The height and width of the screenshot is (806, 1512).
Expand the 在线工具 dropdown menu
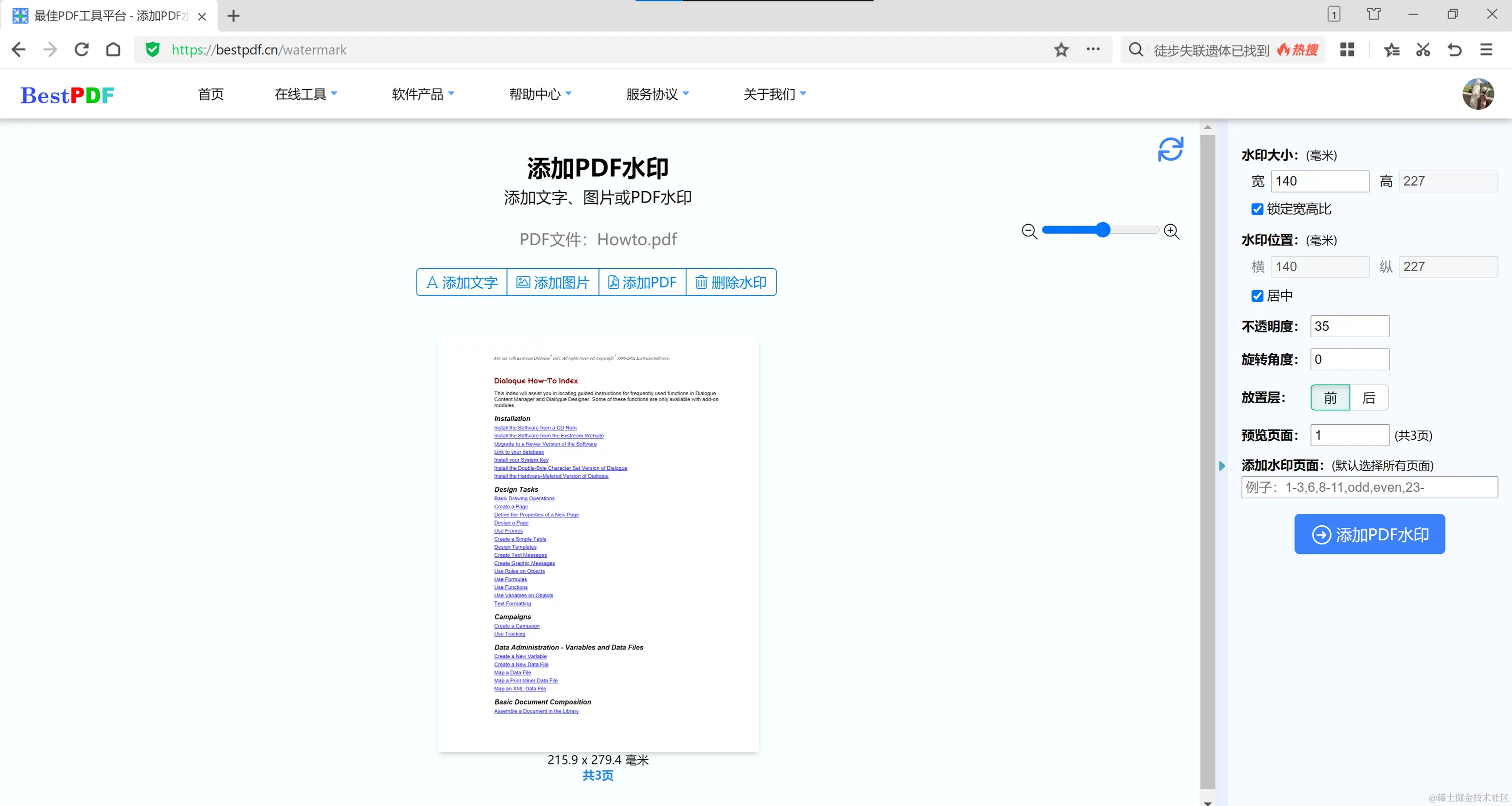pos(306,94)
